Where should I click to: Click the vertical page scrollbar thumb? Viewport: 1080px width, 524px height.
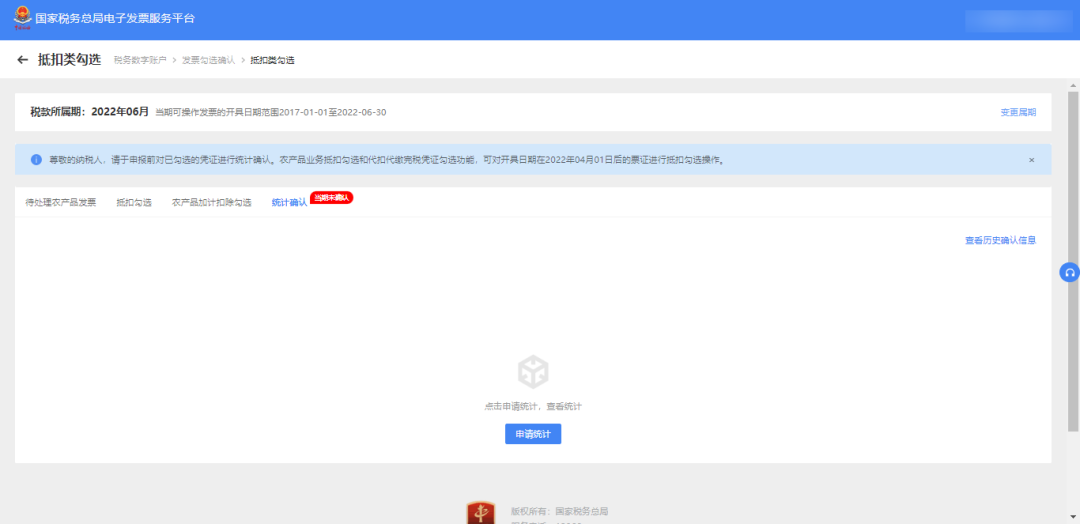(x=1074, y=260)
